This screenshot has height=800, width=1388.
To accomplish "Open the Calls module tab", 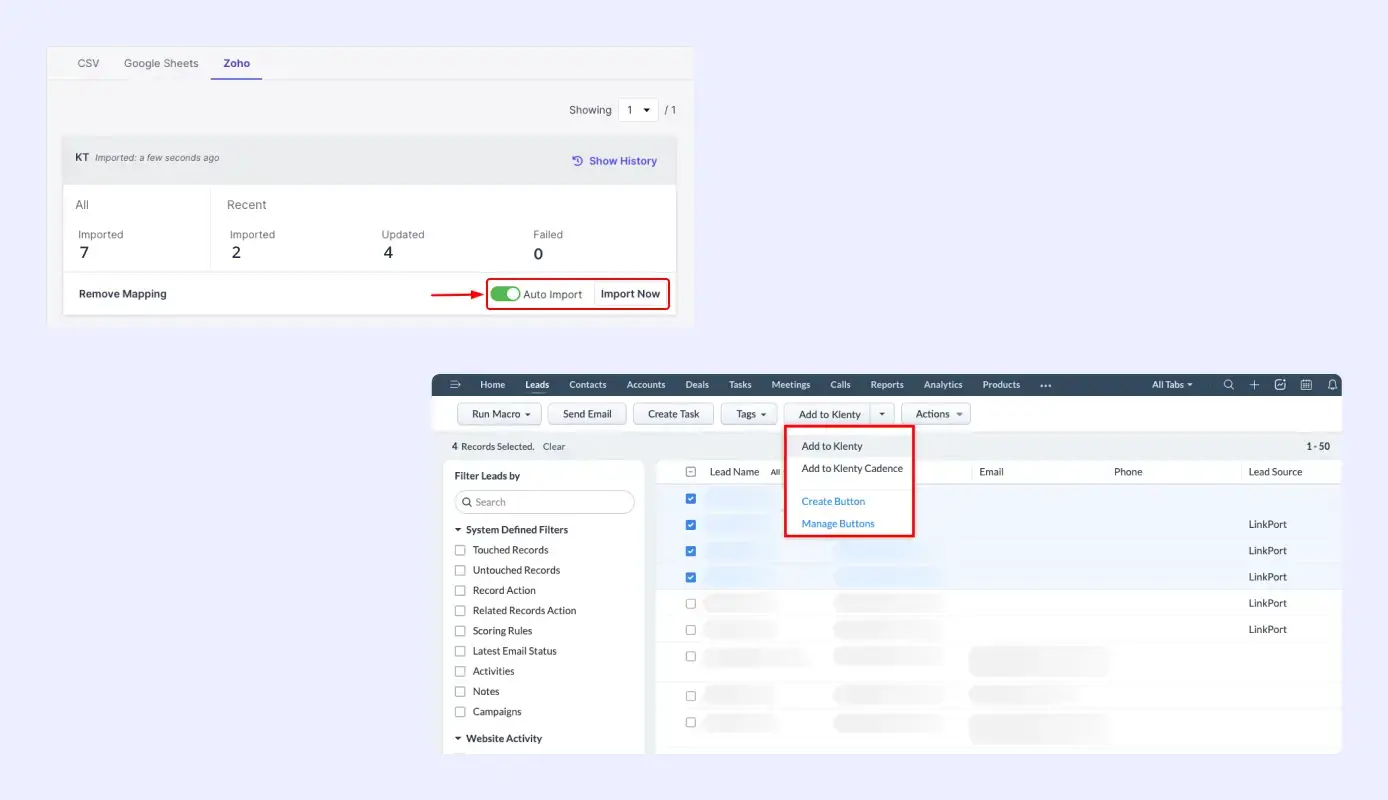I will click(840, 385).
